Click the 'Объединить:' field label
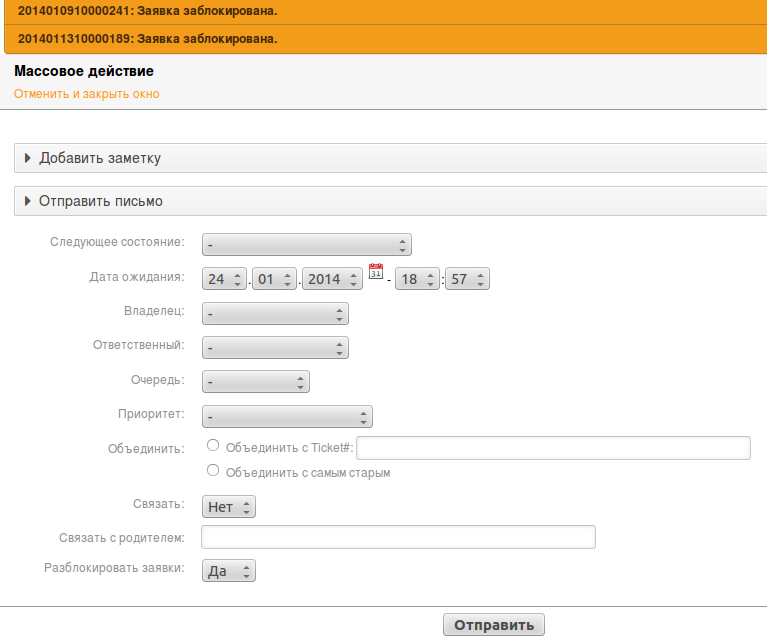767x644 pixels. (x=146, y=449)
